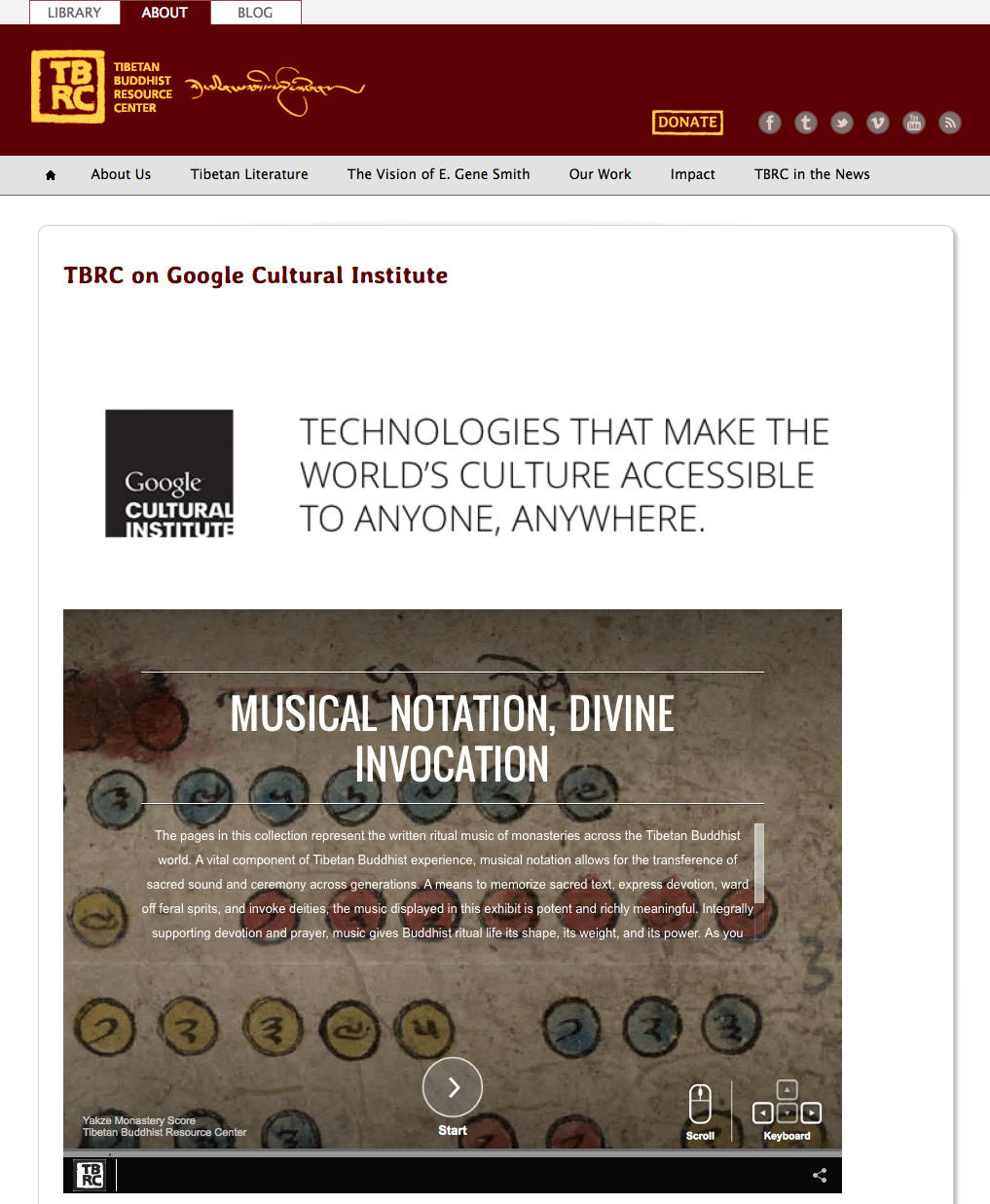Image resolution: width=990 pixels, height=1204 pixels.
Task: Open the Vimeo social icon
Action: pyautogui.click(x=878, y=123)
